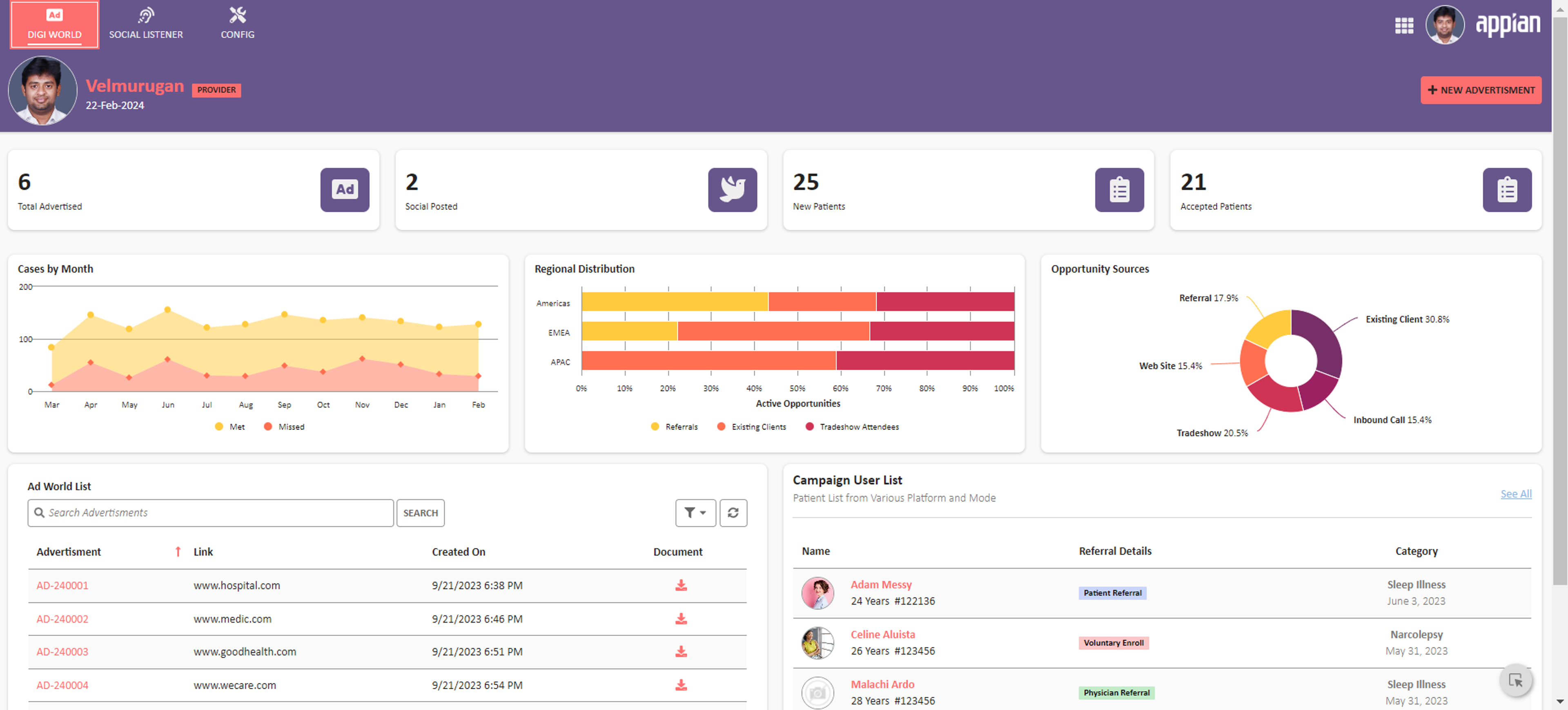Refresh the Ad World List

(x=733, y=513)
